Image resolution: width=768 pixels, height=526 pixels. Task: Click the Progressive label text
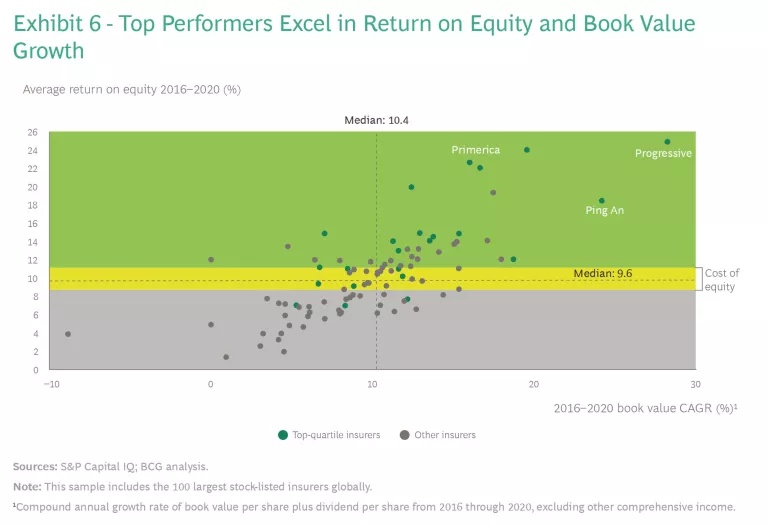pos(663,154)
